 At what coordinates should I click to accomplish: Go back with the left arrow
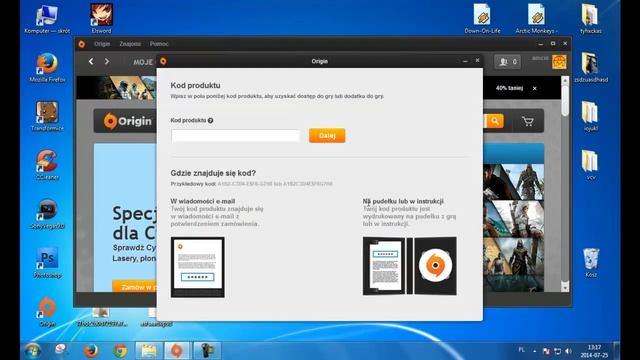click(91, 61)
